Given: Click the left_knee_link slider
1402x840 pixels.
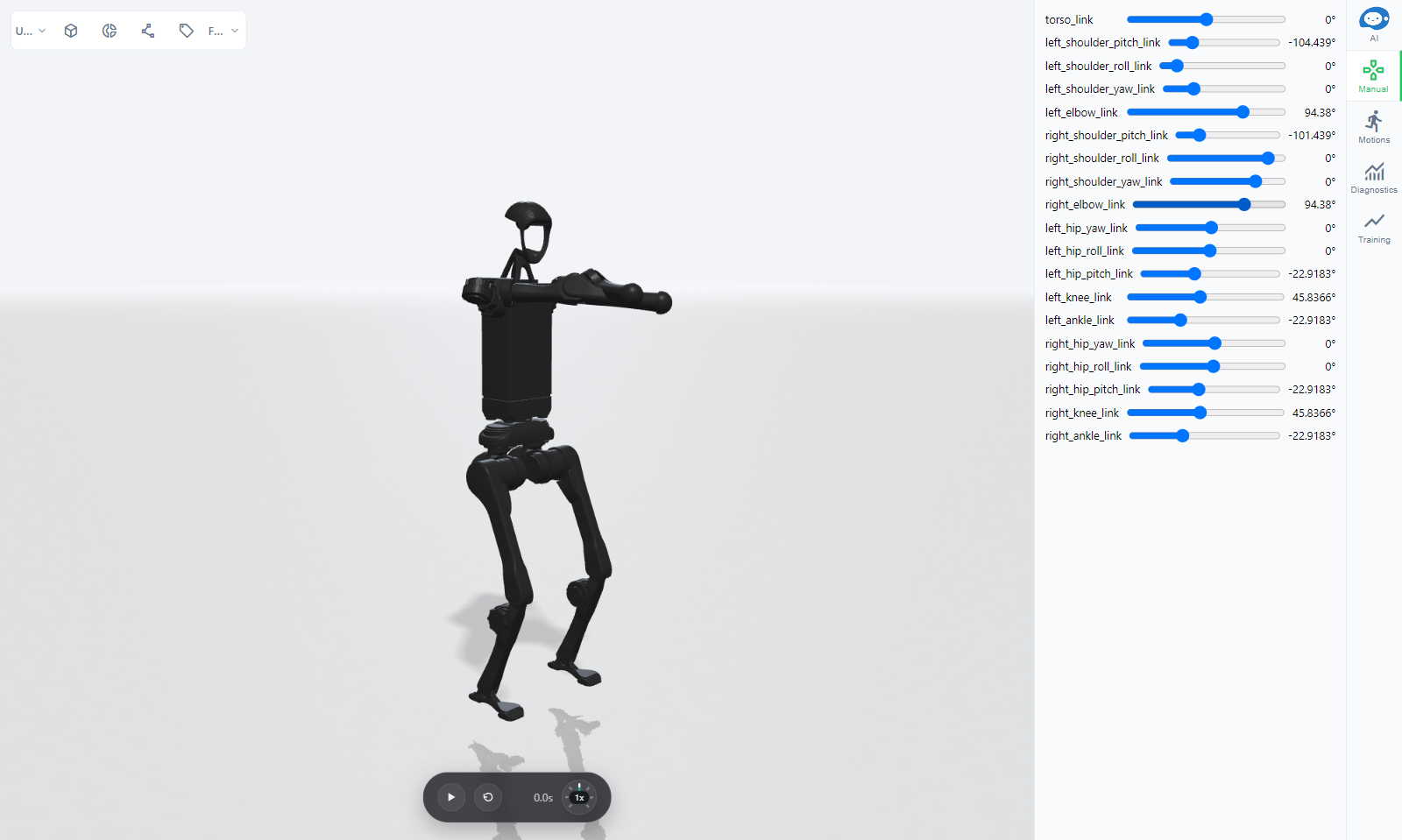Looking at the screenshot, I should pyautogui.click(x=1206, y=297).
